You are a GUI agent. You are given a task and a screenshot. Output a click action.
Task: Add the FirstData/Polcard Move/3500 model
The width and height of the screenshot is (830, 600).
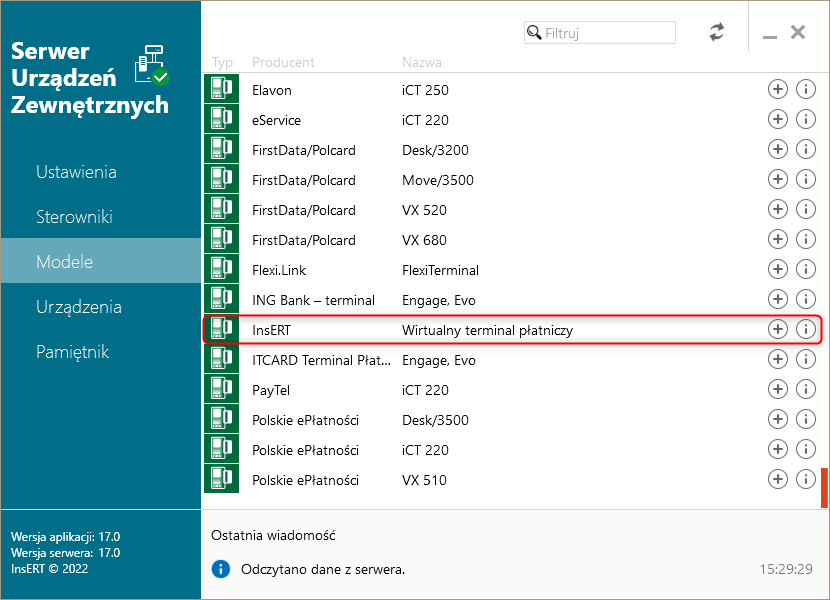pyautogui.click(x=777, y=179)
